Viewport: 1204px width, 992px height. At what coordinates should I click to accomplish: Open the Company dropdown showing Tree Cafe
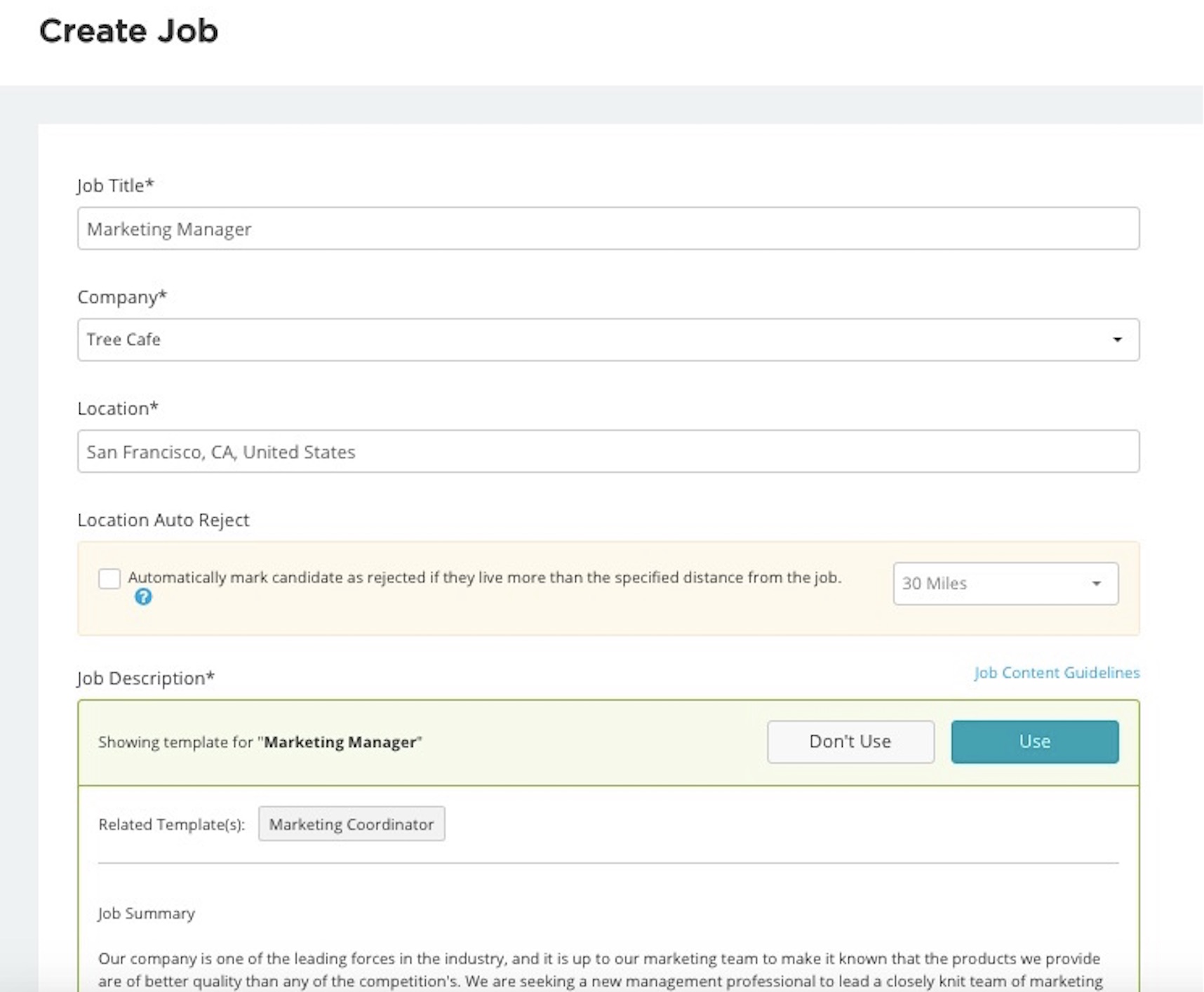[608, 340]
